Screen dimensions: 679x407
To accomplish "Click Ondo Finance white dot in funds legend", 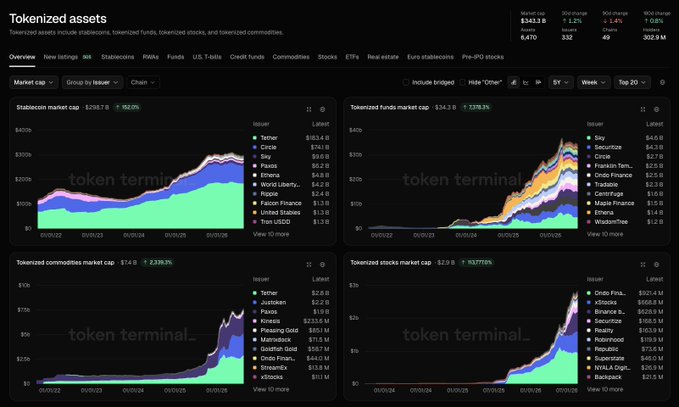I will 588,175.
